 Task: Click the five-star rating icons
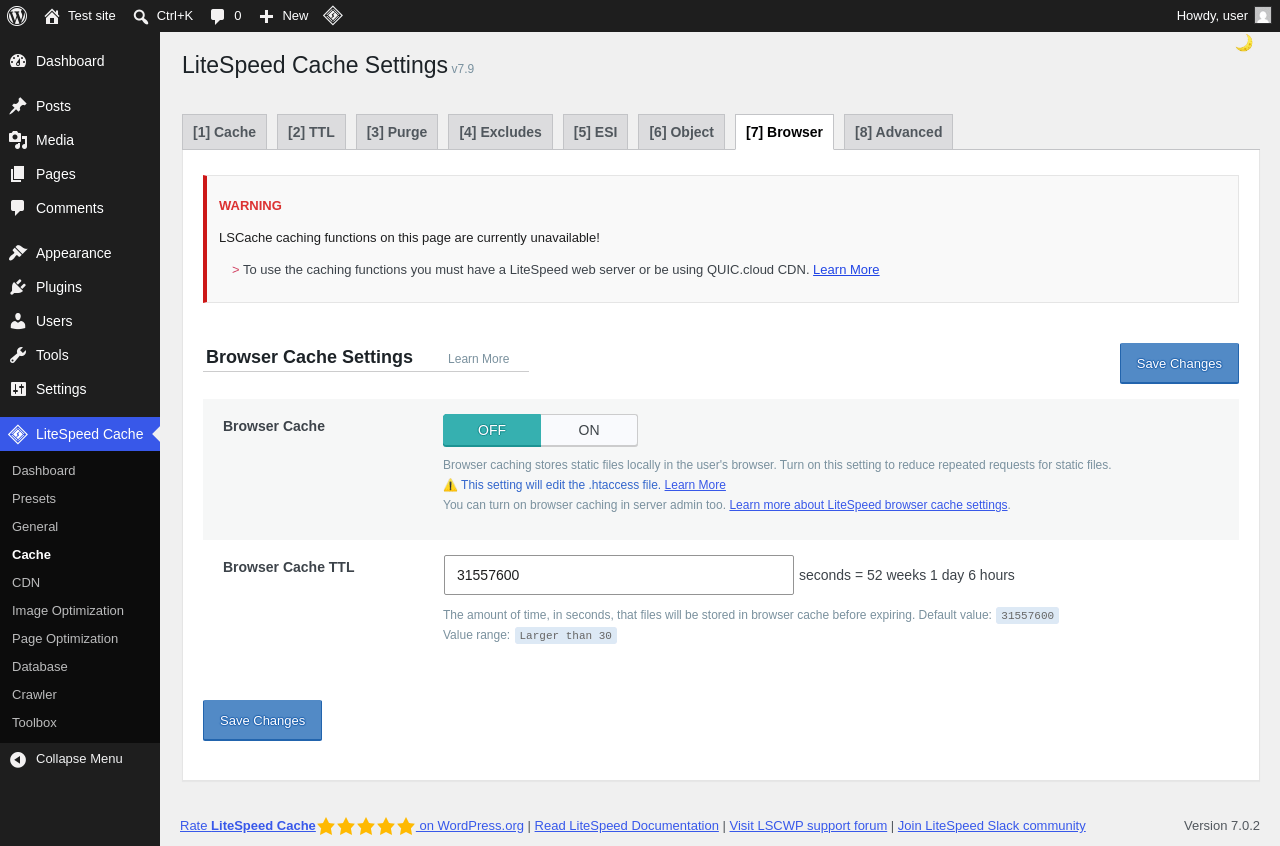point(366,826)
